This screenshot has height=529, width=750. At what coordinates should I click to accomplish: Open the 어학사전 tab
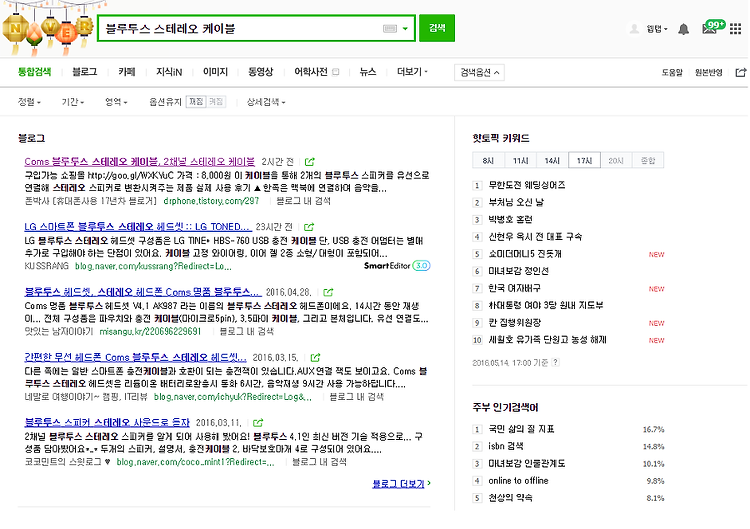pos(311,72)
